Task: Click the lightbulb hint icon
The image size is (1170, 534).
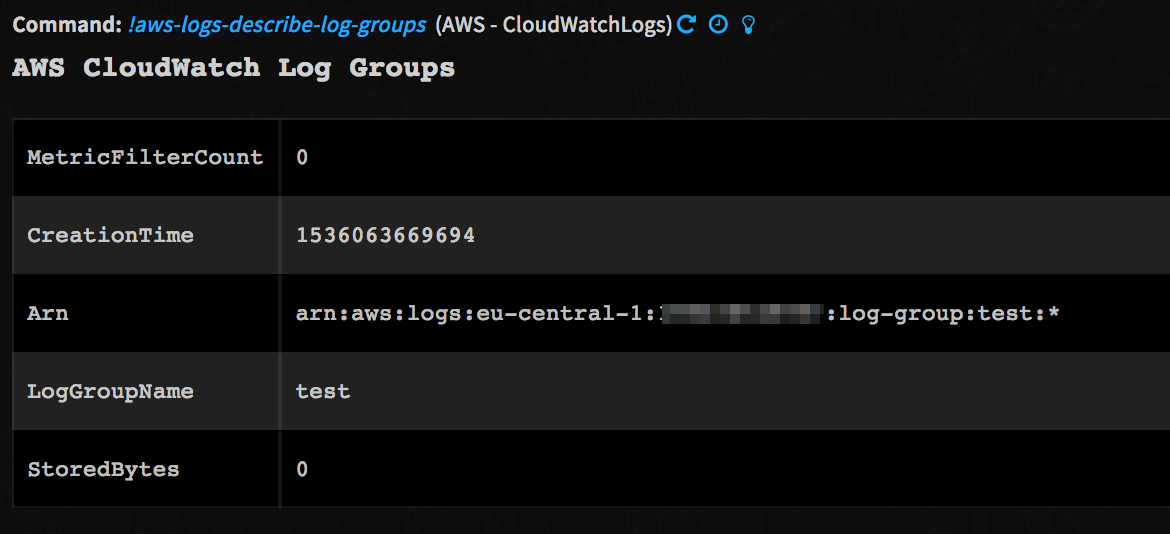Action: 747,25
